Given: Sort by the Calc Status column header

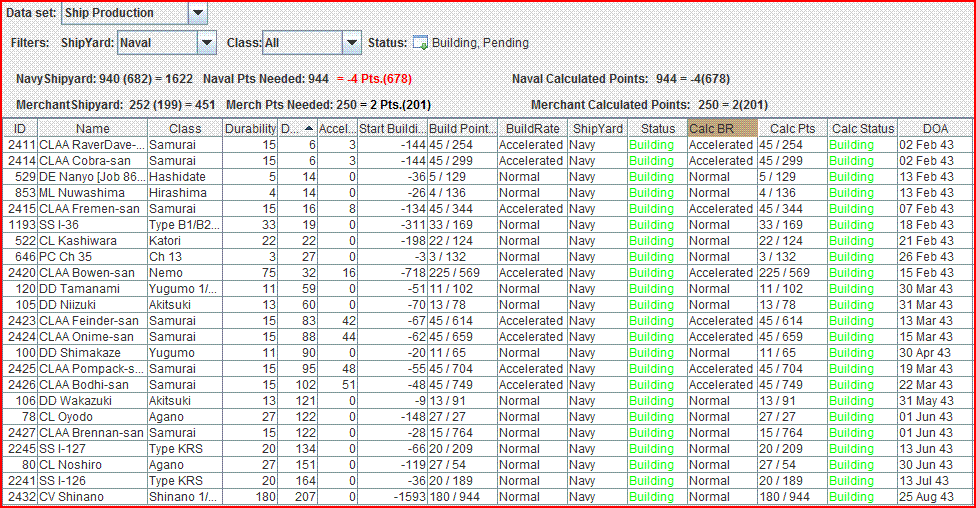Looking at the screenshot, I should point(863,129).
